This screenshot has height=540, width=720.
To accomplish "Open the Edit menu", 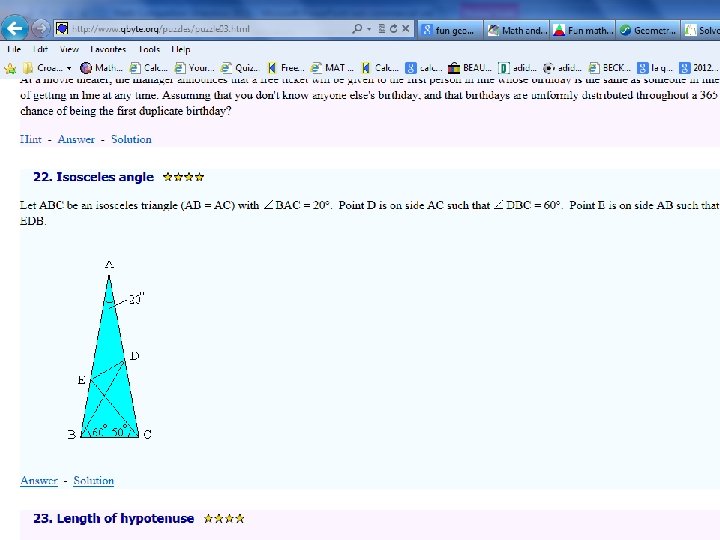I will (x=40, y=49).
